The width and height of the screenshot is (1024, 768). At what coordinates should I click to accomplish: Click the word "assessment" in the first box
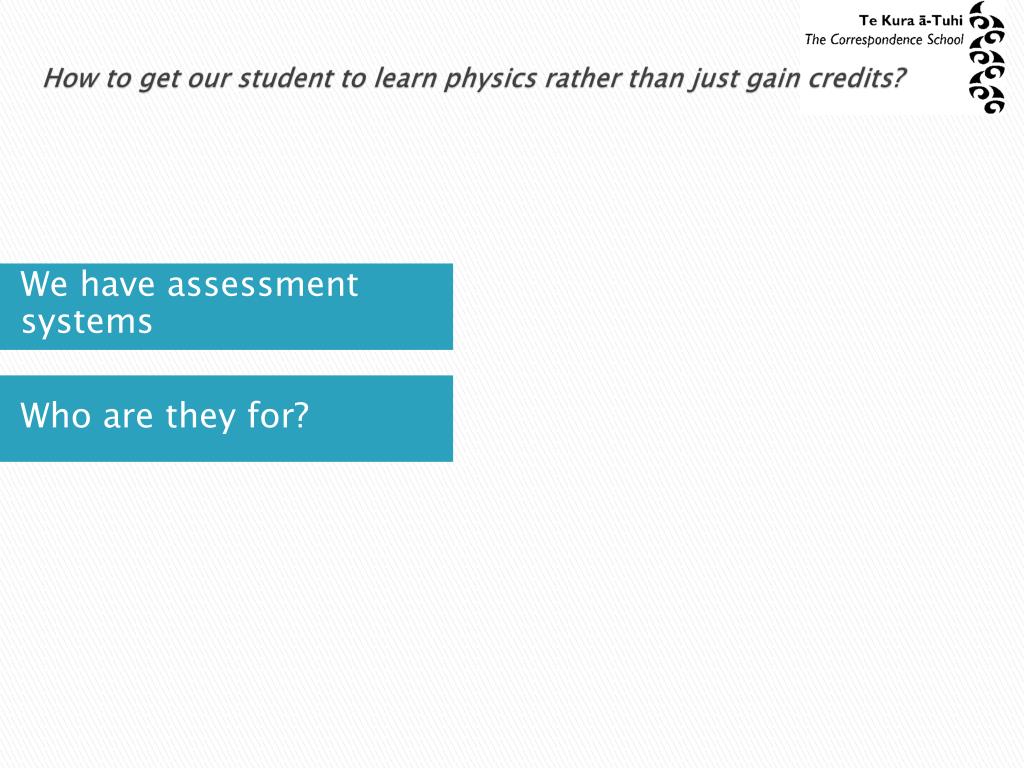point(263,285)
